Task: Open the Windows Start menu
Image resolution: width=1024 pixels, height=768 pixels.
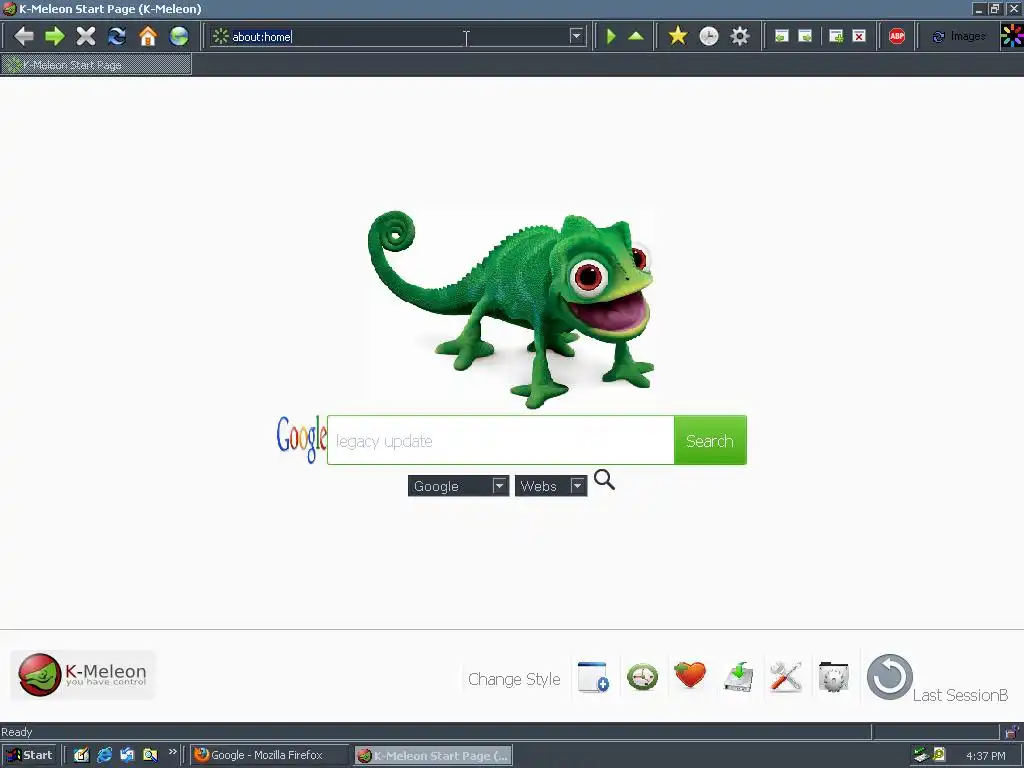Action: pos(29,755)
